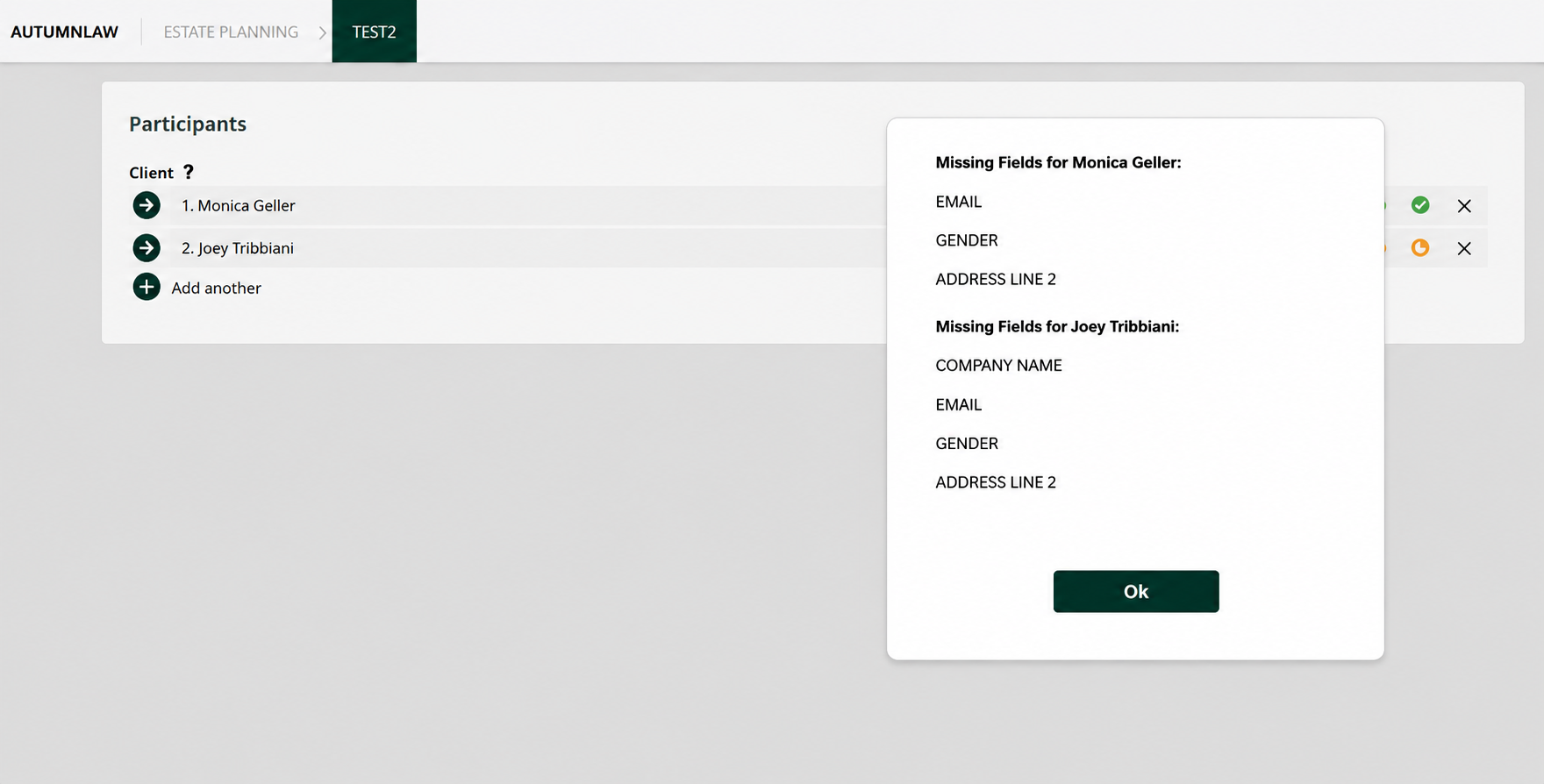The image size is (1544, 784).
Task: Click EMAIL under Monica Geller's missing fields
Action: click(x=958, y=202)
